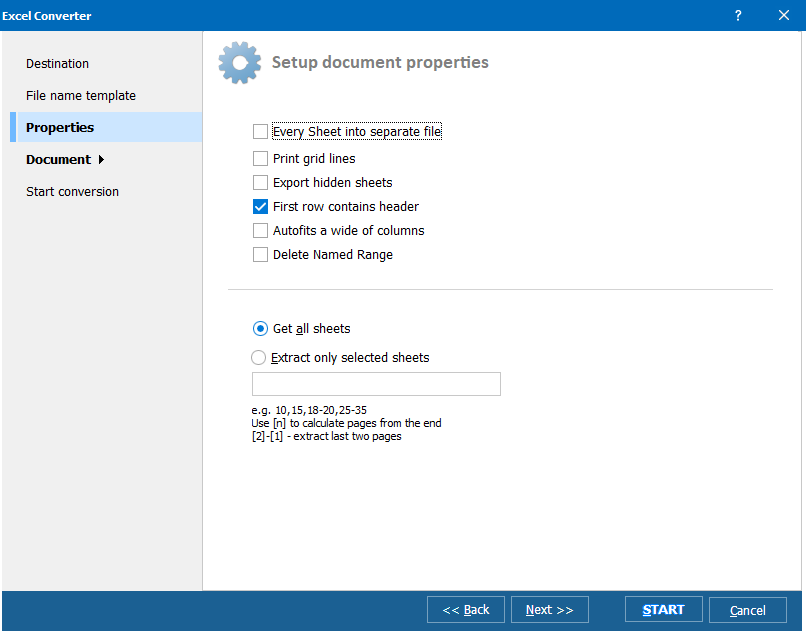This screenshot has height=632, width=806.
Task: Switch to File name template settings
Action: point(80,95)
